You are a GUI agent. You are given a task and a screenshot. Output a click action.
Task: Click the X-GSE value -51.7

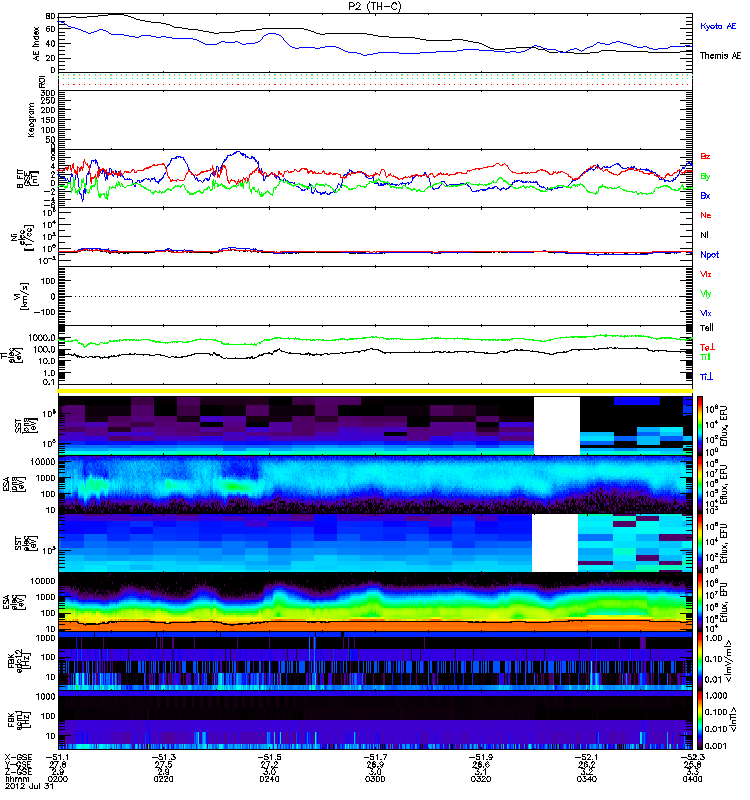(x=375, y=757)
